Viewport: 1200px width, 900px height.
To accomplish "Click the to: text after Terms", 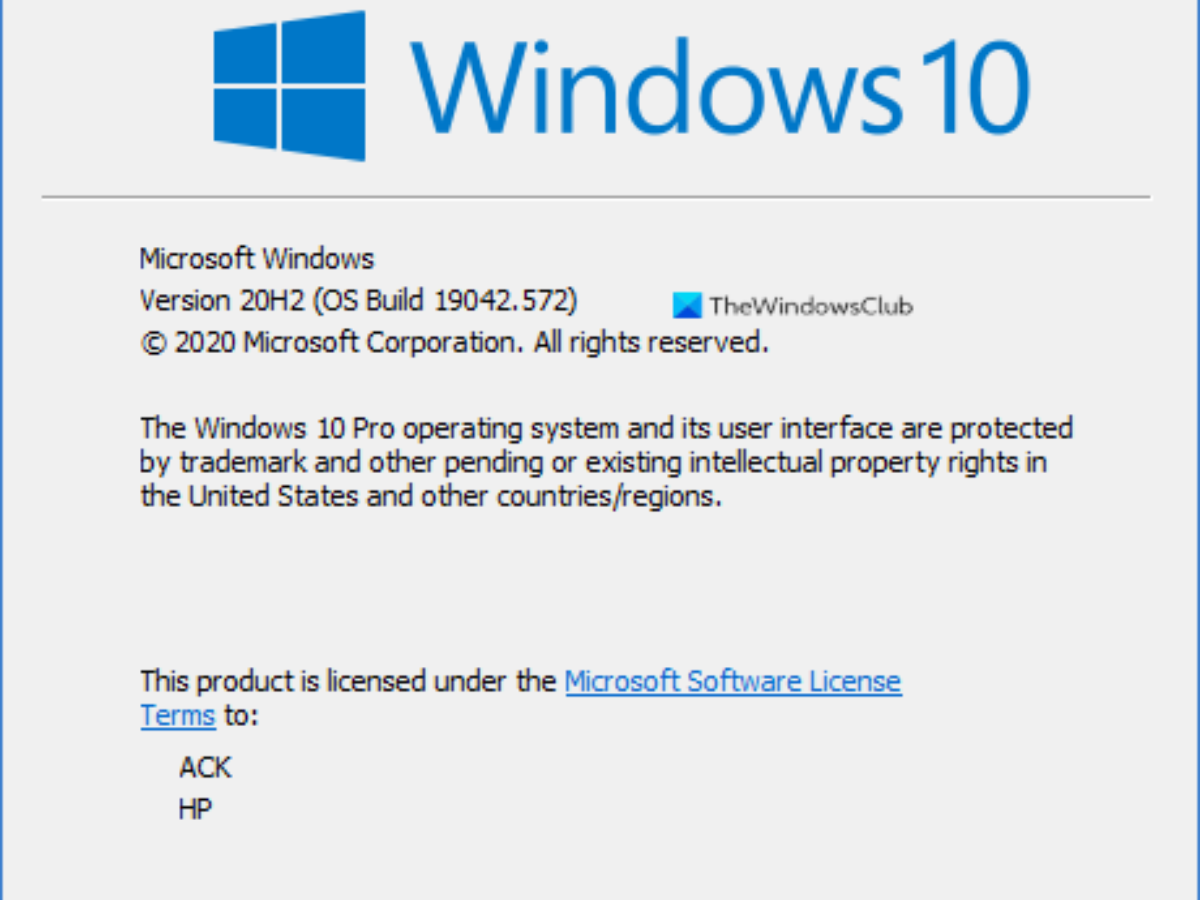I will click(240, 716).
